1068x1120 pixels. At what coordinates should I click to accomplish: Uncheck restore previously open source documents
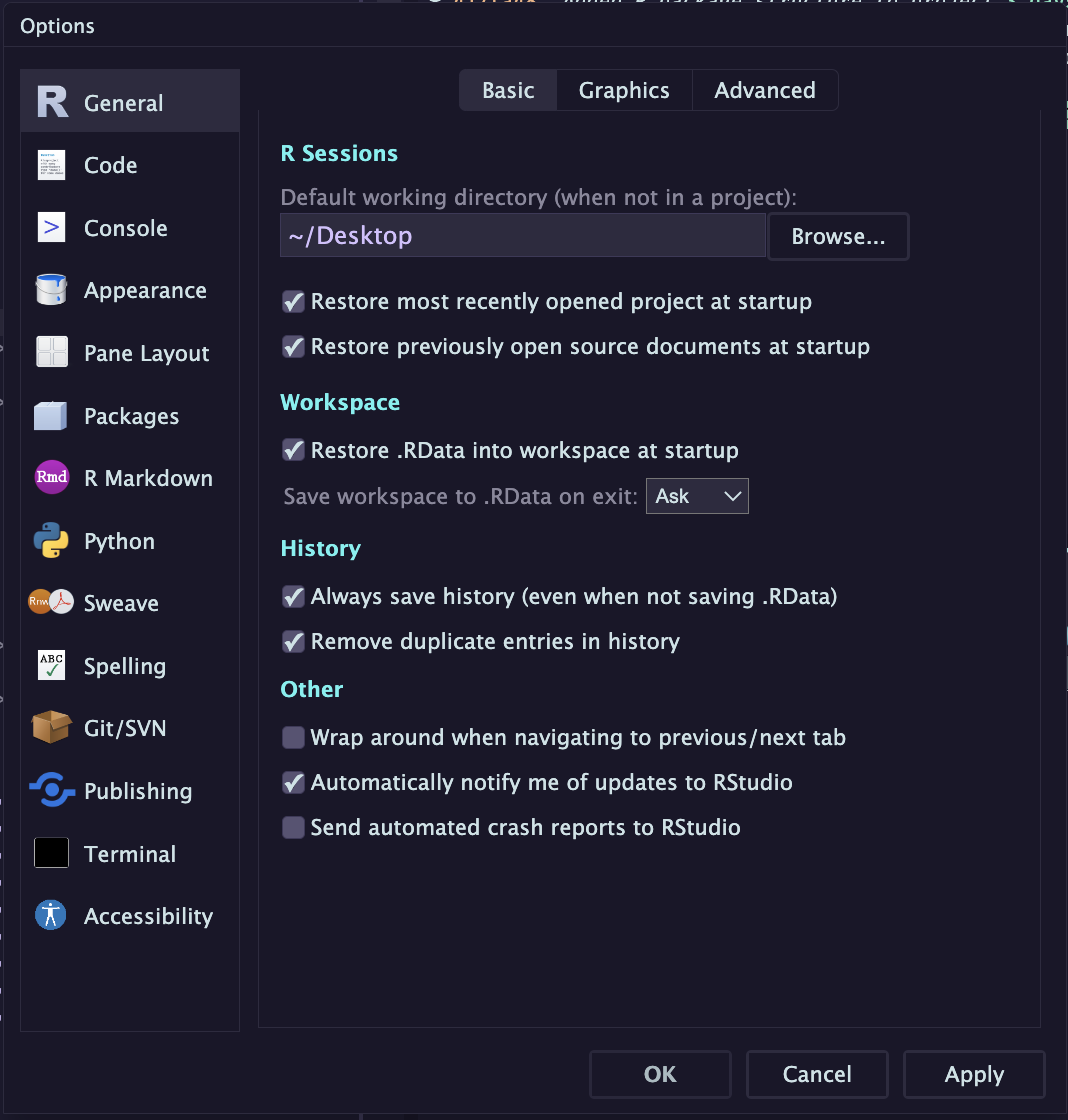click(x=293, y=346)
